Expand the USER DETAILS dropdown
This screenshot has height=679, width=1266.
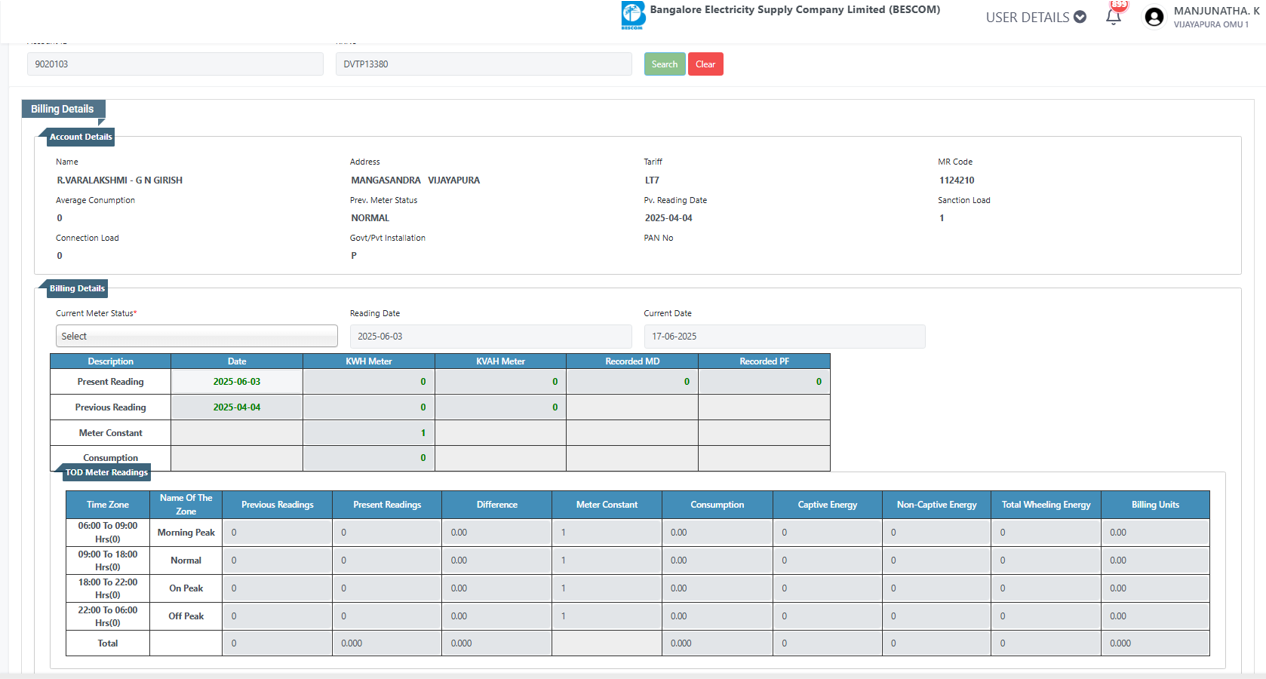pyautogui.click(x=1036, y=17)
